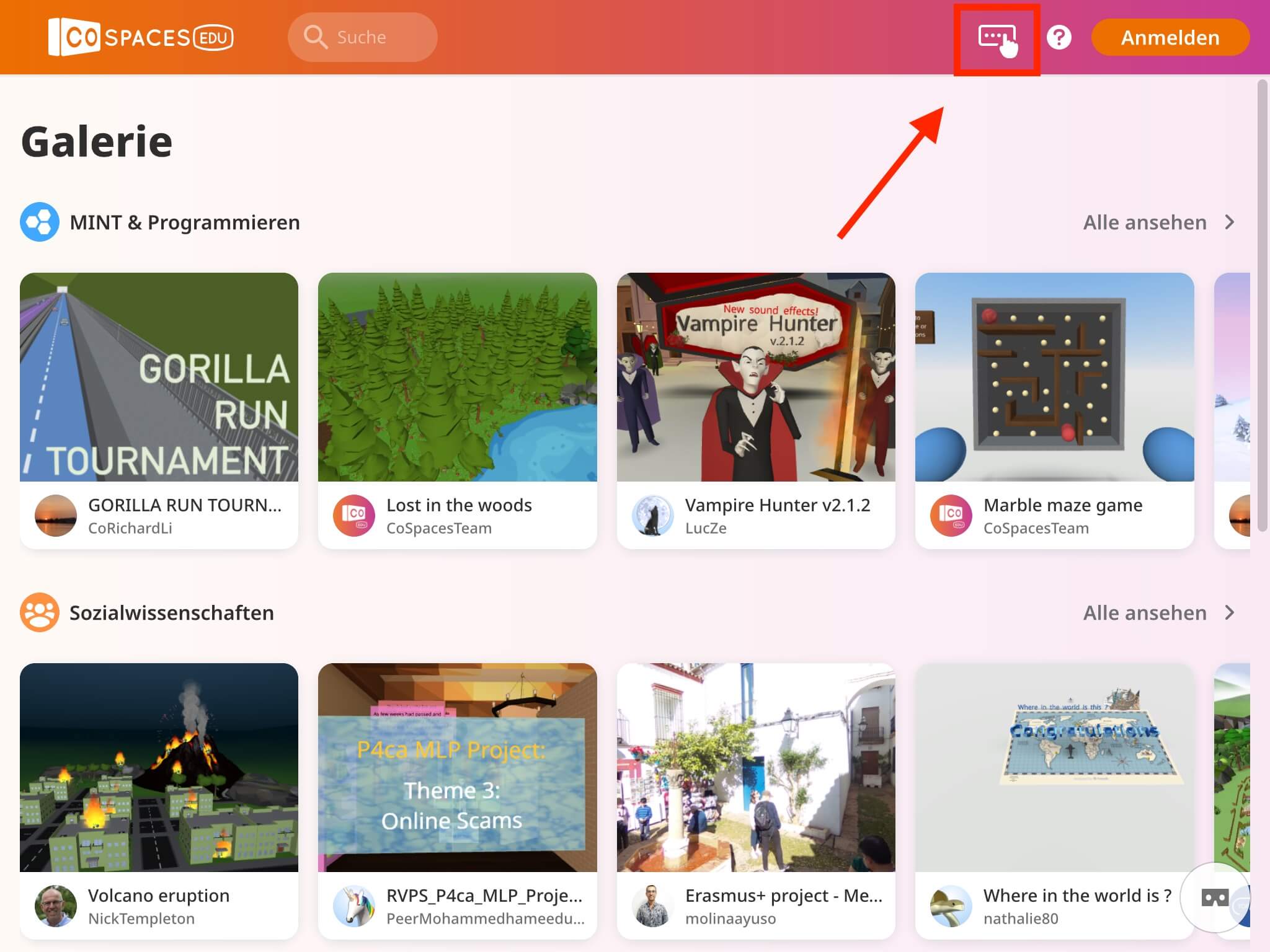Image resolution: width=1270 pixels, height=952 pixels.
Task: Open the Where in the world thumbnail
Action: tap(1055, 767)
